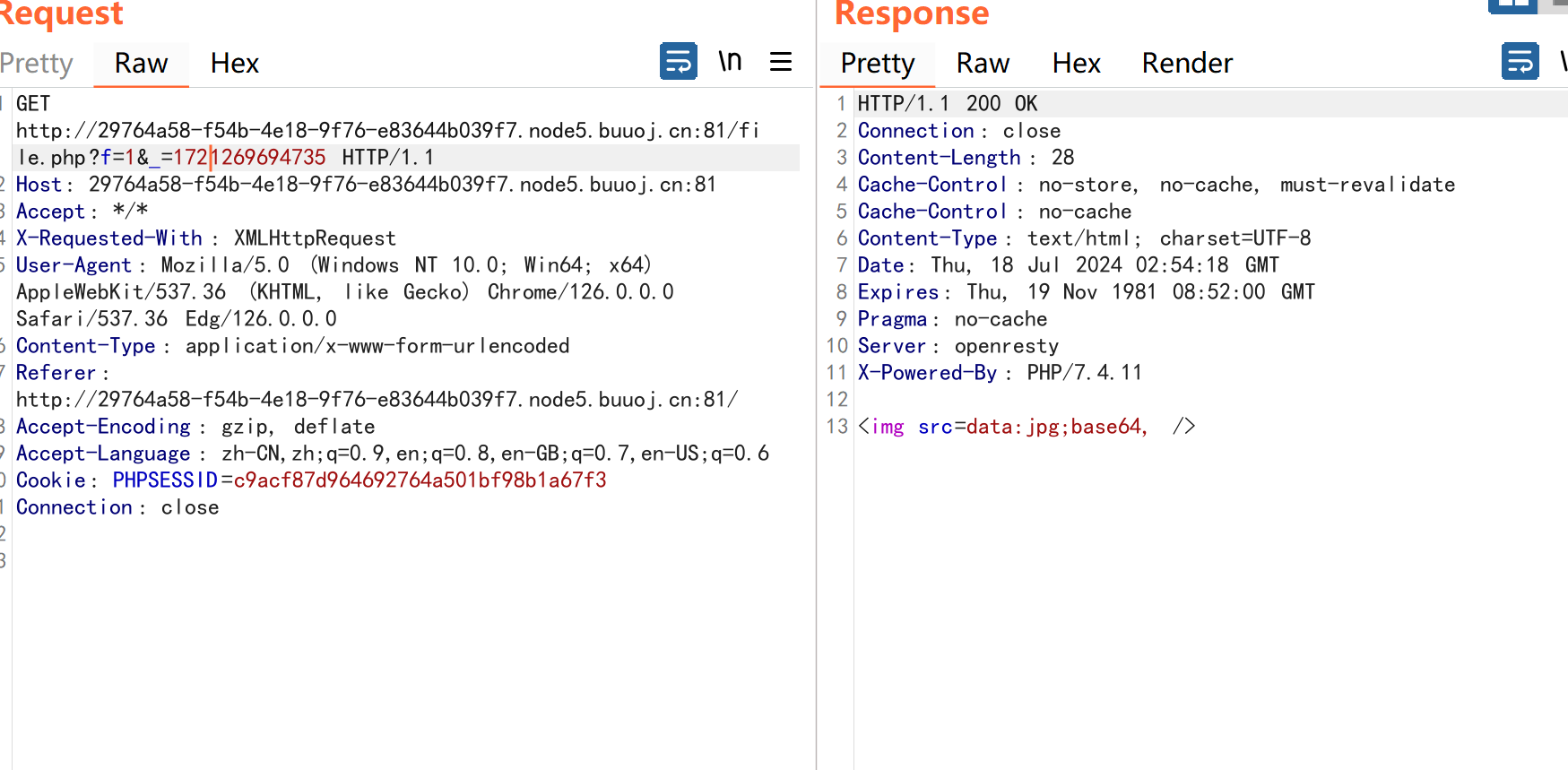Click the User-Agent header name
The image size is (1568, 770).
[x=74, y=265]
